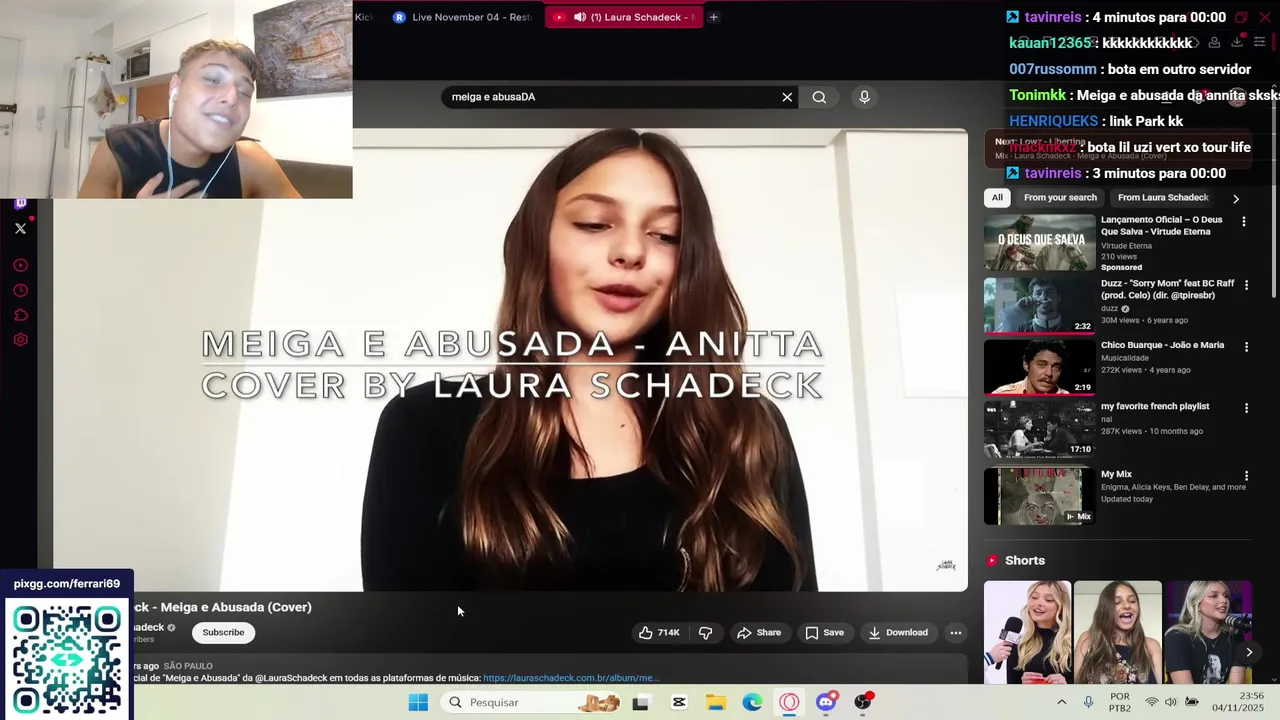1280x720 pixels.
Task: Open the three-dot more actions menu below video
Action: pos(956,632)
